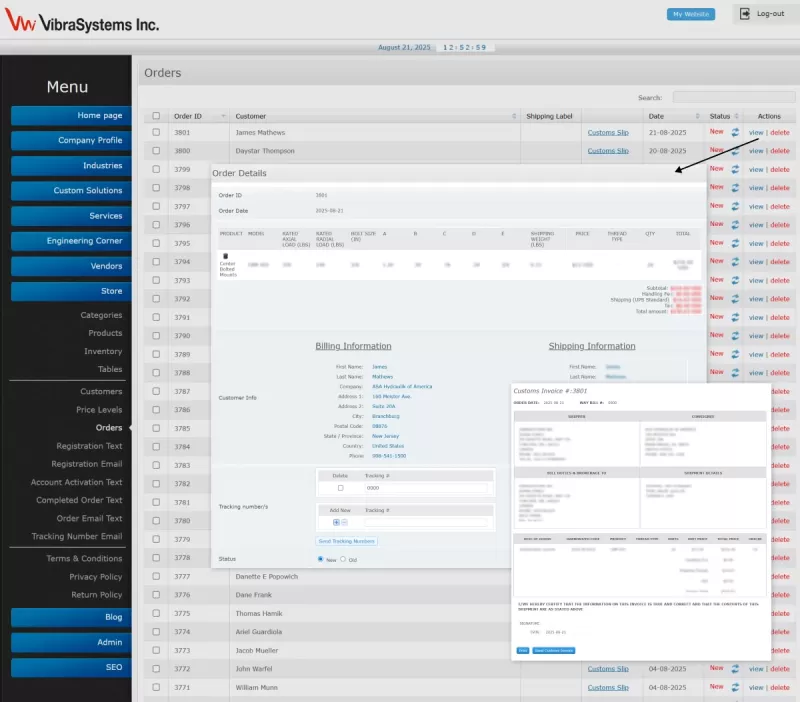Click the plus icon to add tracking number
Image resolution: width=800 pixels, height=702 pixels.
[x=336, y=522]
